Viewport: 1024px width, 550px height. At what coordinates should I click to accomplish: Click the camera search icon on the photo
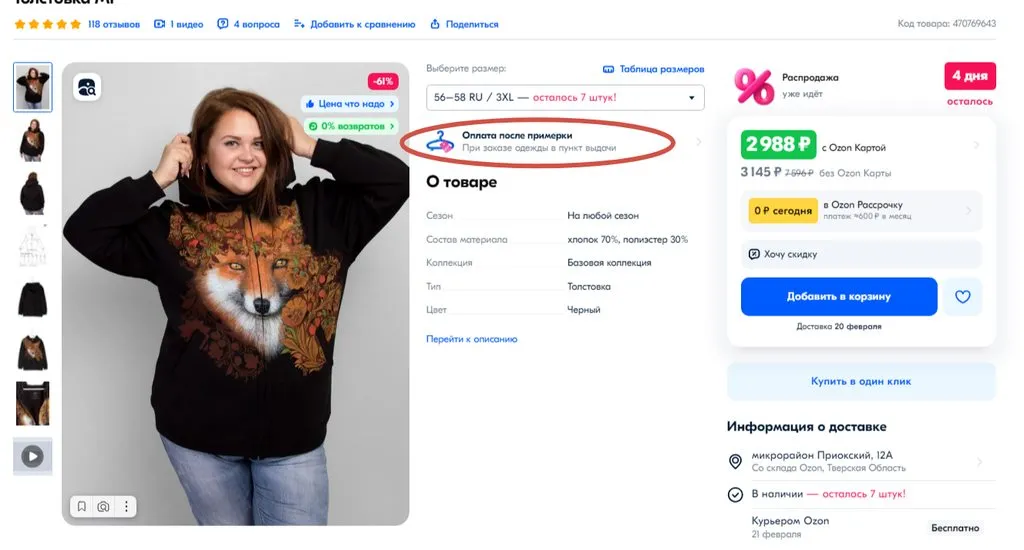[x=104, y=507]
